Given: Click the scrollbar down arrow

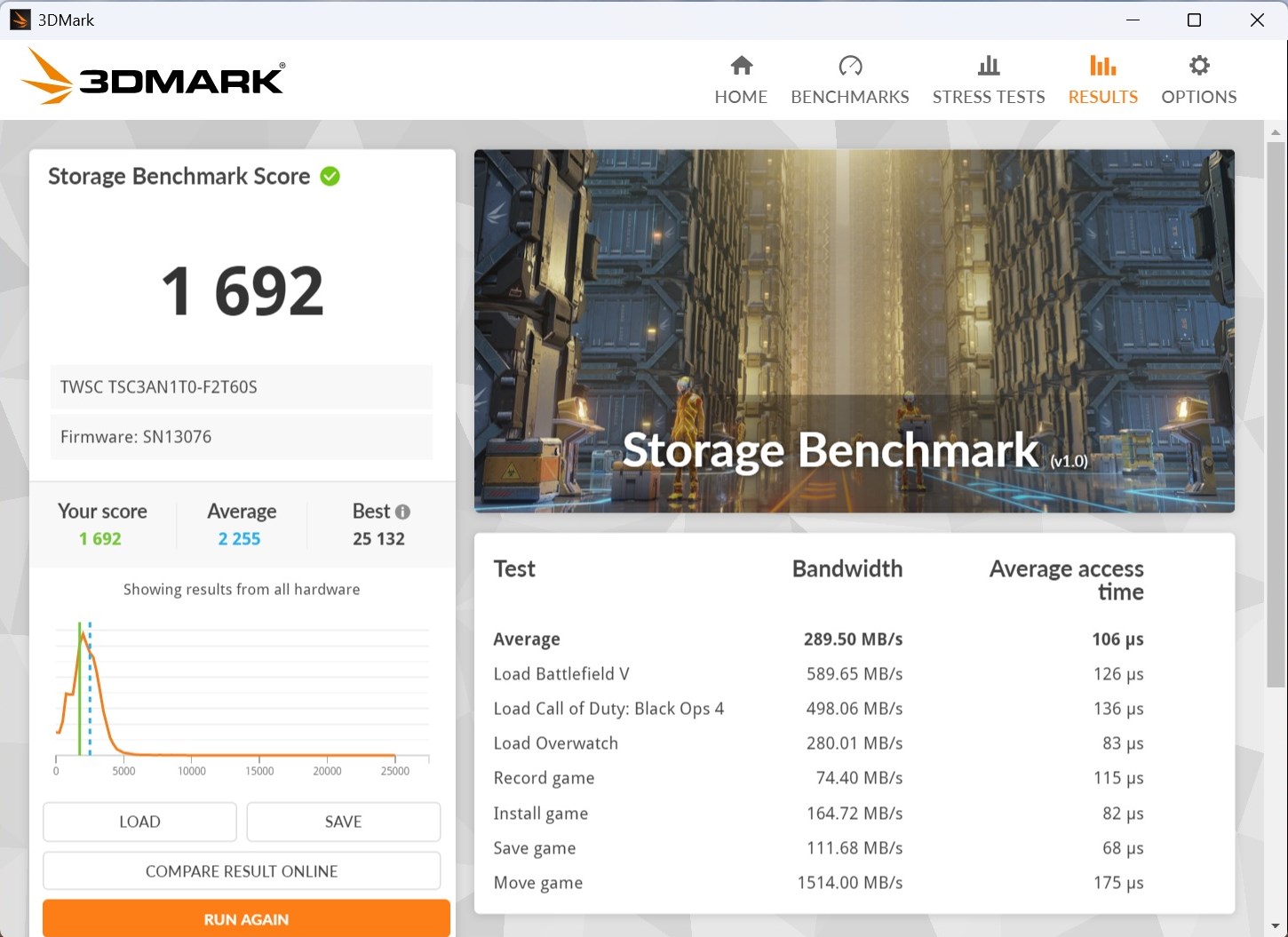Looking at the screenshot, I should 1276,926.
